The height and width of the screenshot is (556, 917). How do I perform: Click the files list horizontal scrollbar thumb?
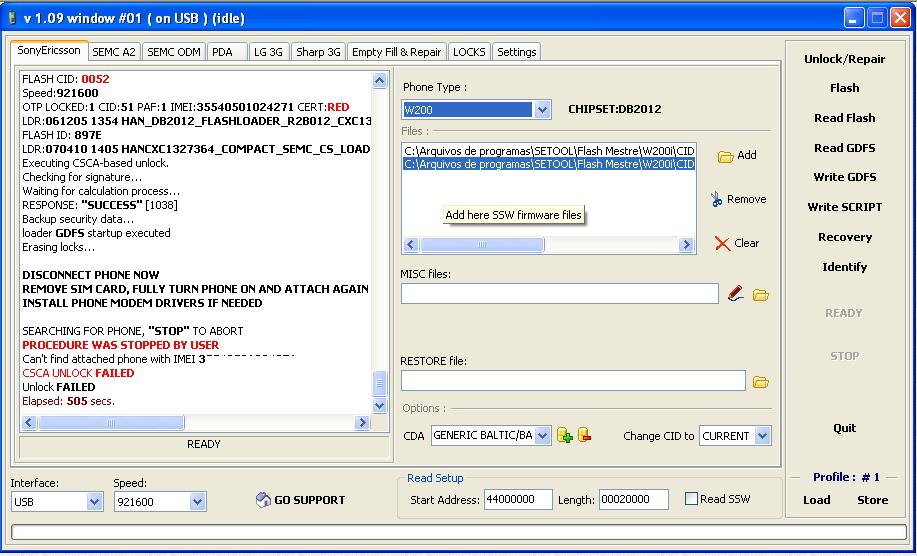coord(482,244)
